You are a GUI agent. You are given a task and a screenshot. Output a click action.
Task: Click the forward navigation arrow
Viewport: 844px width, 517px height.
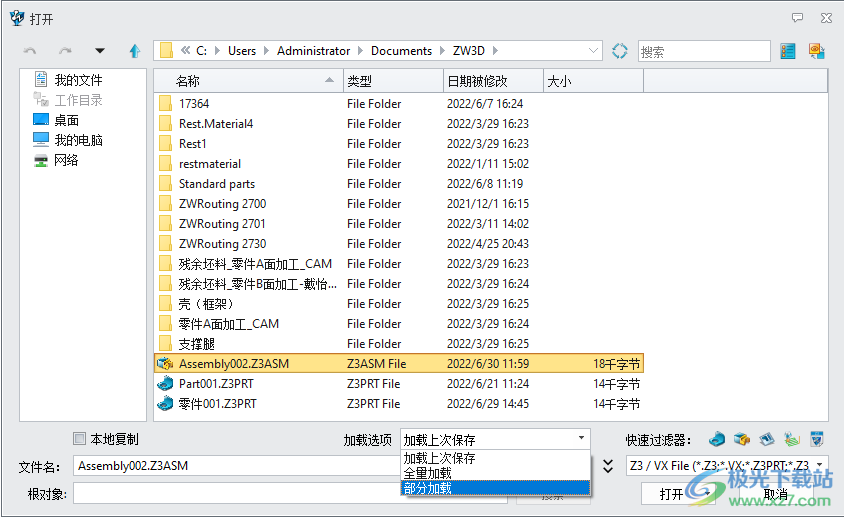[x=65, y=51]
